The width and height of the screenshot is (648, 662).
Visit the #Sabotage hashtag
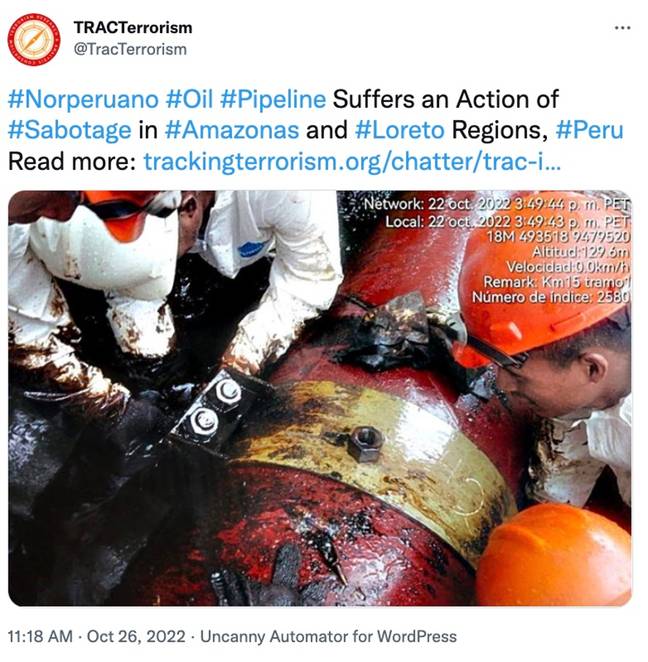coord(70,130)
